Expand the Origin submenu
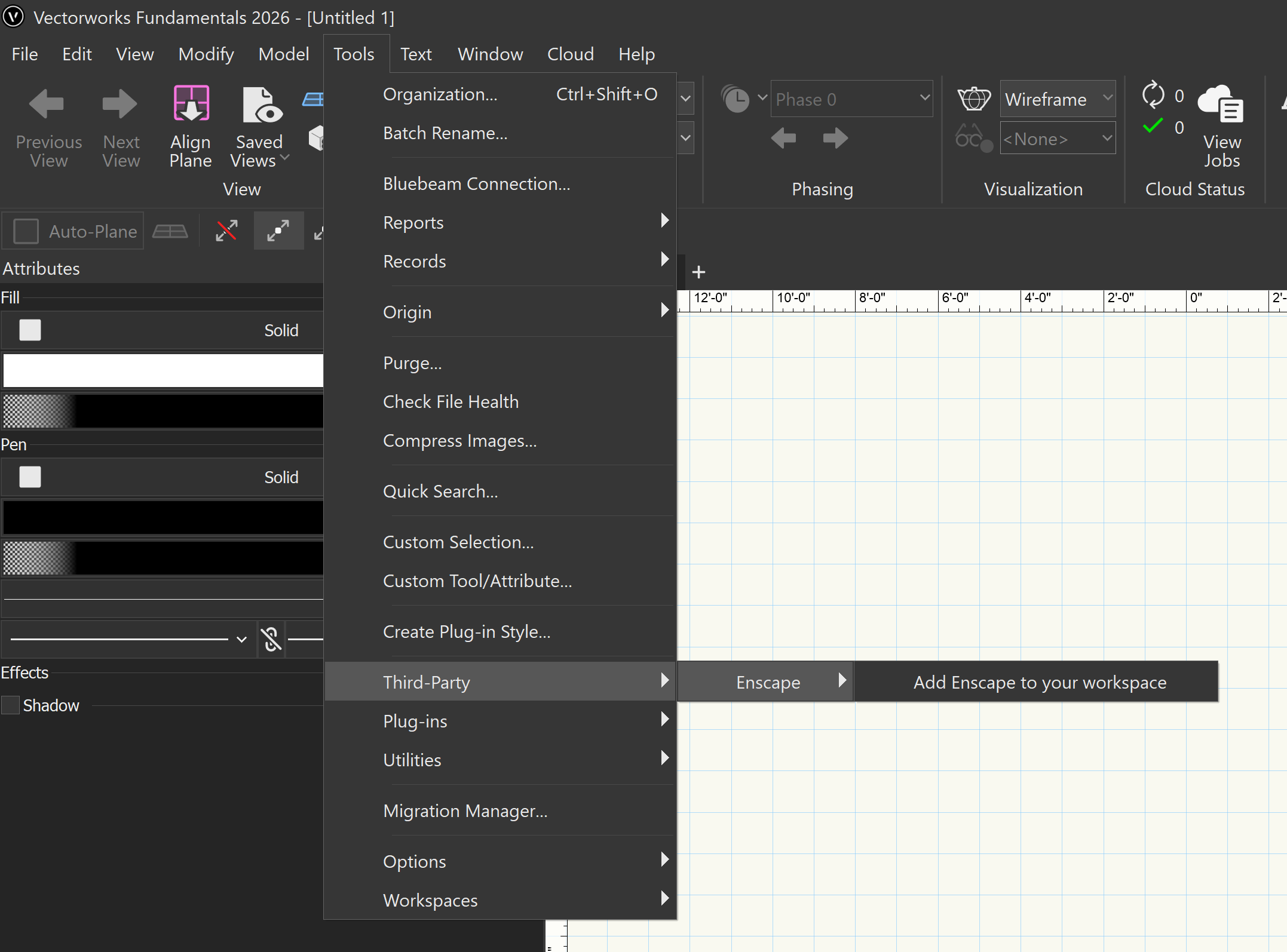Viewport: 1287px width, 952px height. [x=500, y=312]
